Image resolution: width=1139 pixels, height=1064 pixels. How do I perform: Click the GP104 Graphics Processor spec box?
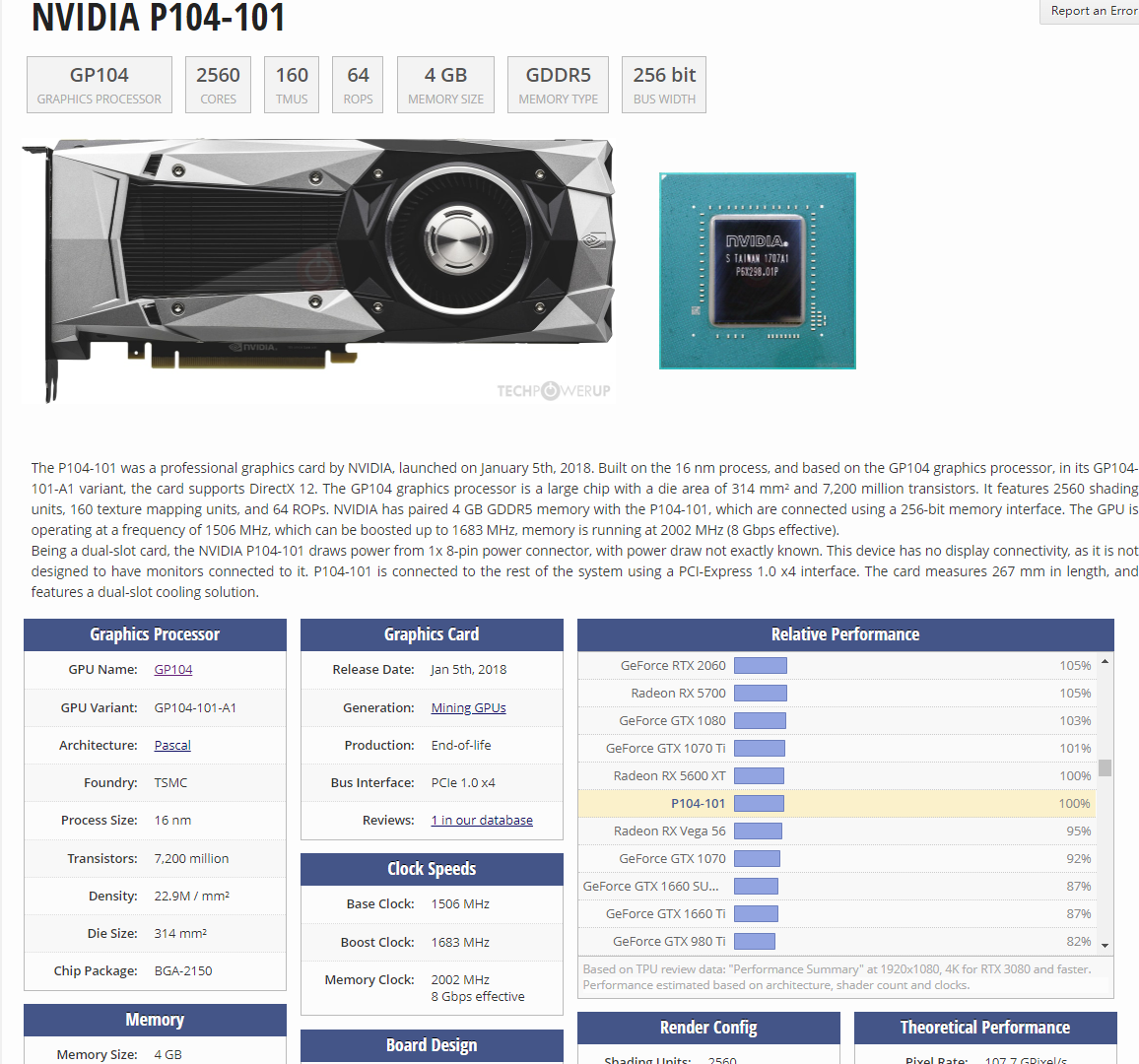(x=100, y=85)
